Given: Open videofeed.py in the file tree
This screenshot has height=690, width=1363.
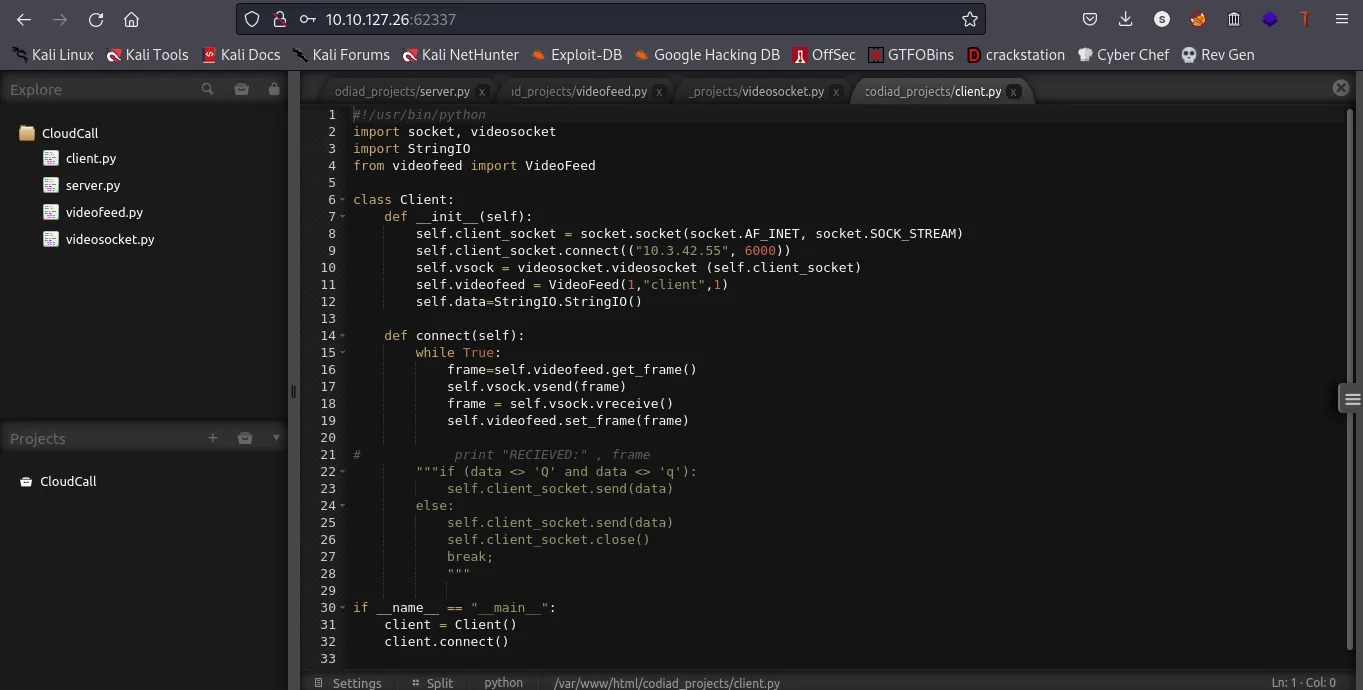Looking at the screenshot, I should pos(104,212).
